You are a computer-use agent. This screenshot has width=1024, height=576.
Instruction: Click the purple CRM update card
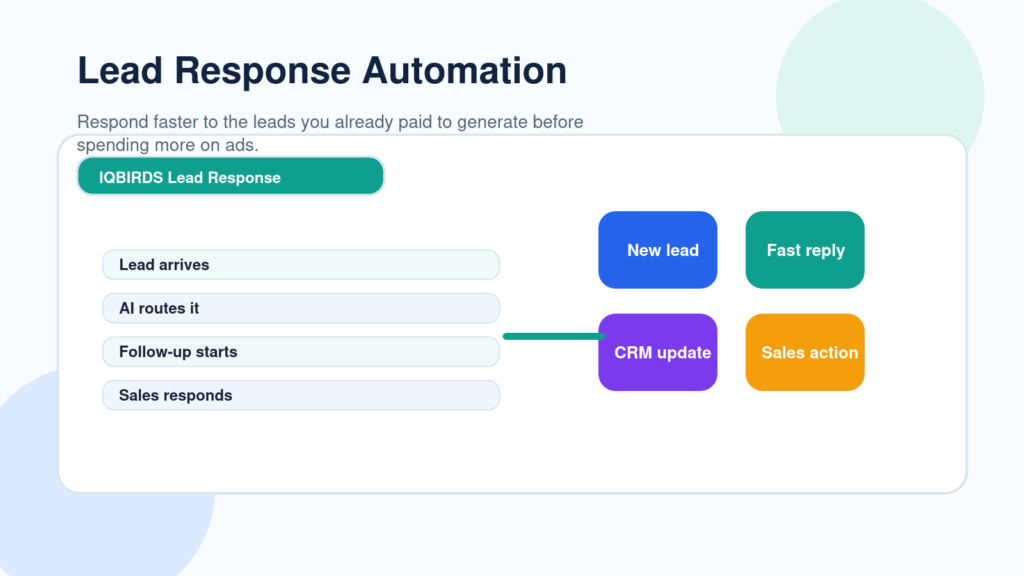point(658,353)
